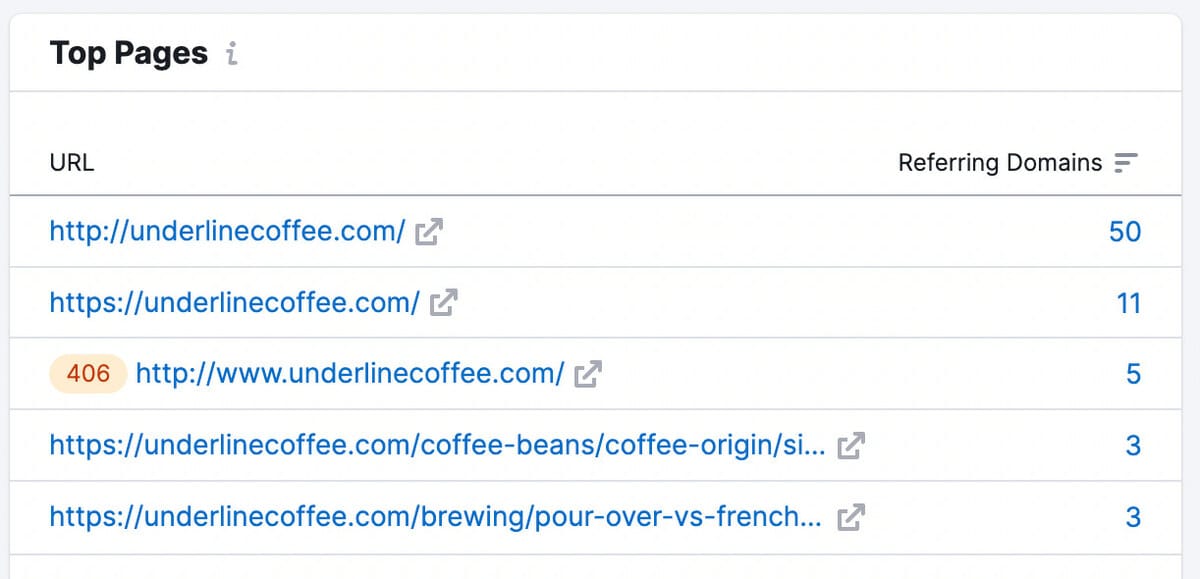This screenshot has height=579, width=1200.
Task: Open the brewing/pour-over-vs-french page link
Action: coord(436,517)
